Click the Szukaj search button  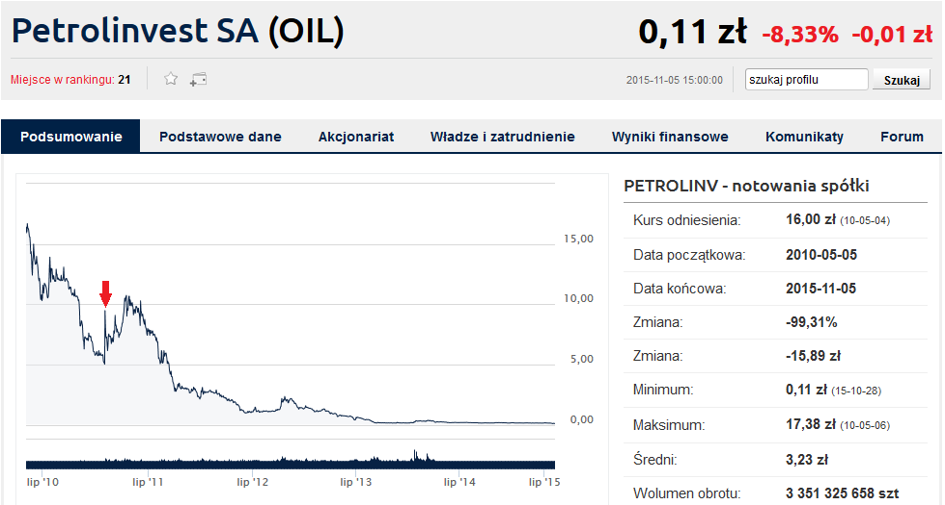(x=902, y=80)
